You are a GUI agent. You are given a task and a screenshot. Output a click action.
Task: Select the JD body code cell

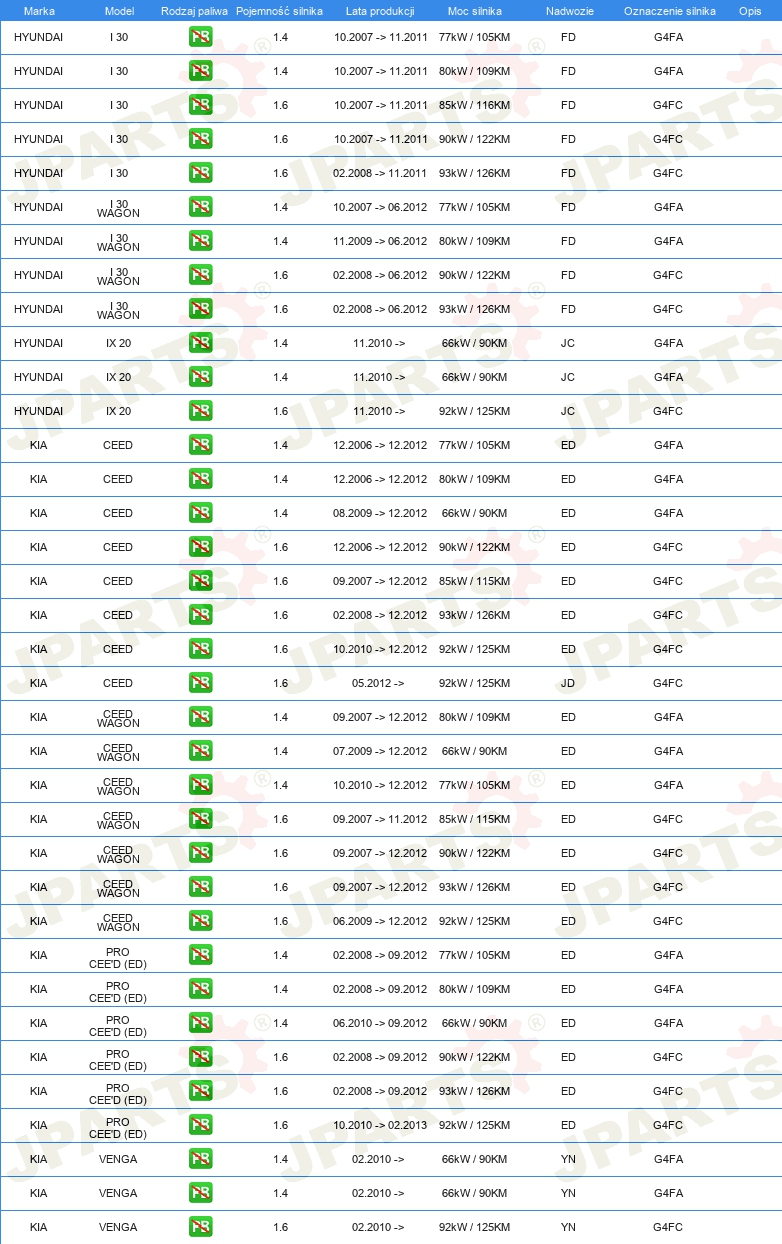[568, 684]
